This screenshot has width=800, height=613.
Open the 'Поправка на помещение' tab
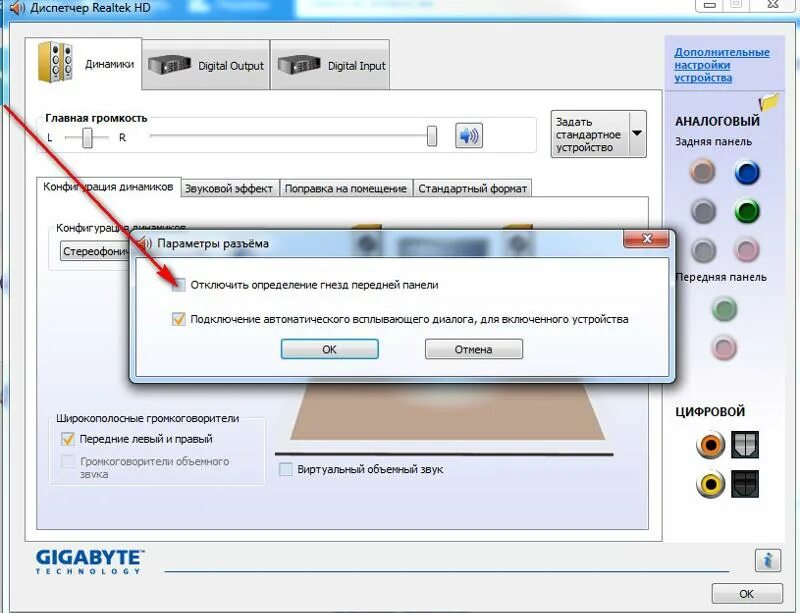point(345,188)
